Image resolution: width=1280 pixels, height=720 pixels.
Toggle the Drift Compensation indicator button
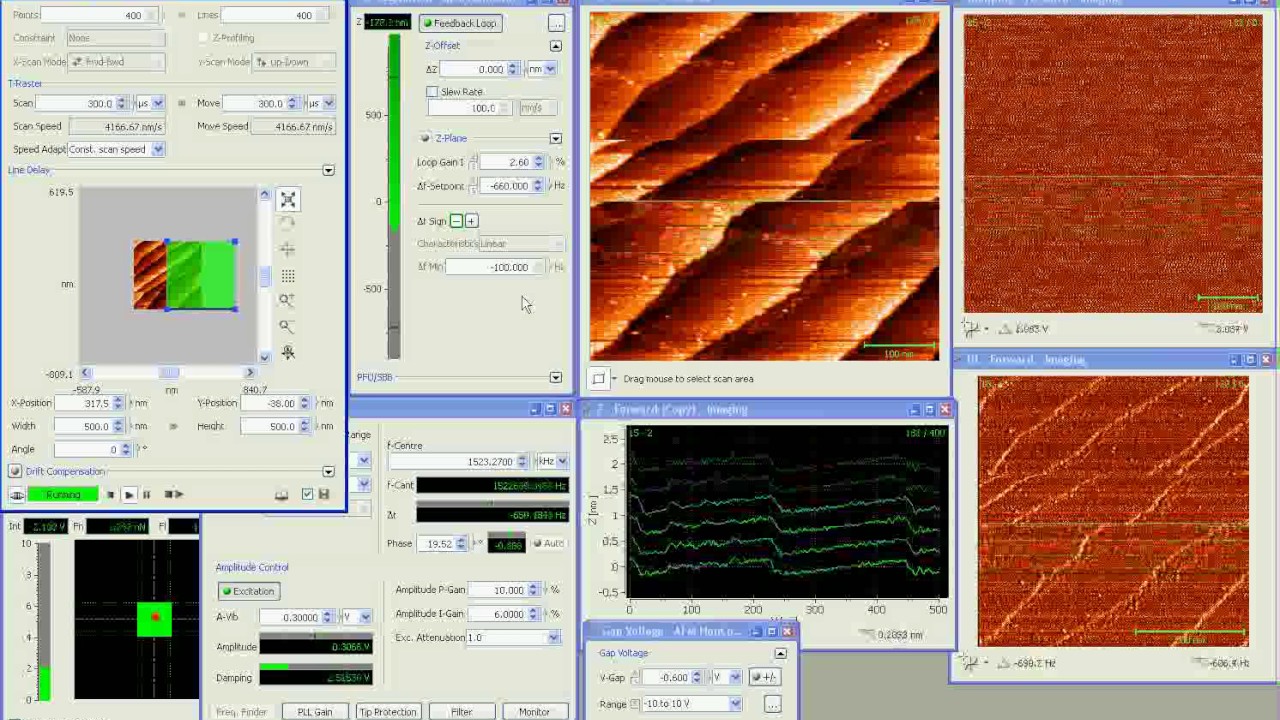pyautogui.click(x=15, y=471)
